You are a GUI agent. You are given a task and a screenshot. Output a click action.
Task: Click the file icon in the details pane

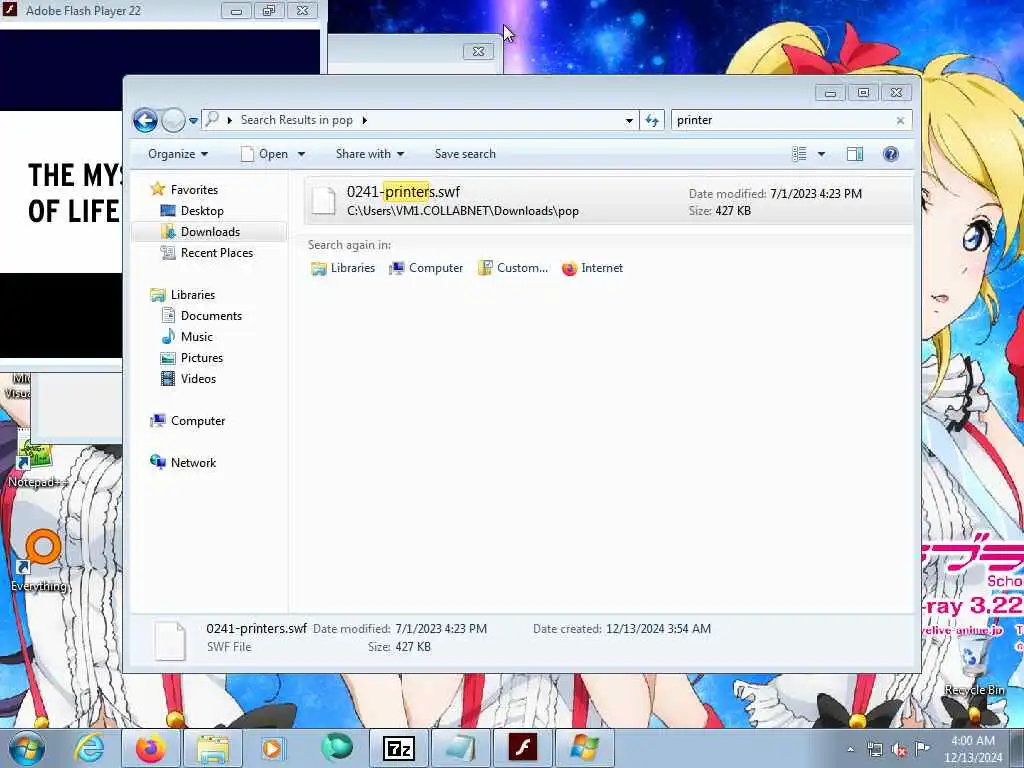point(170,640)
